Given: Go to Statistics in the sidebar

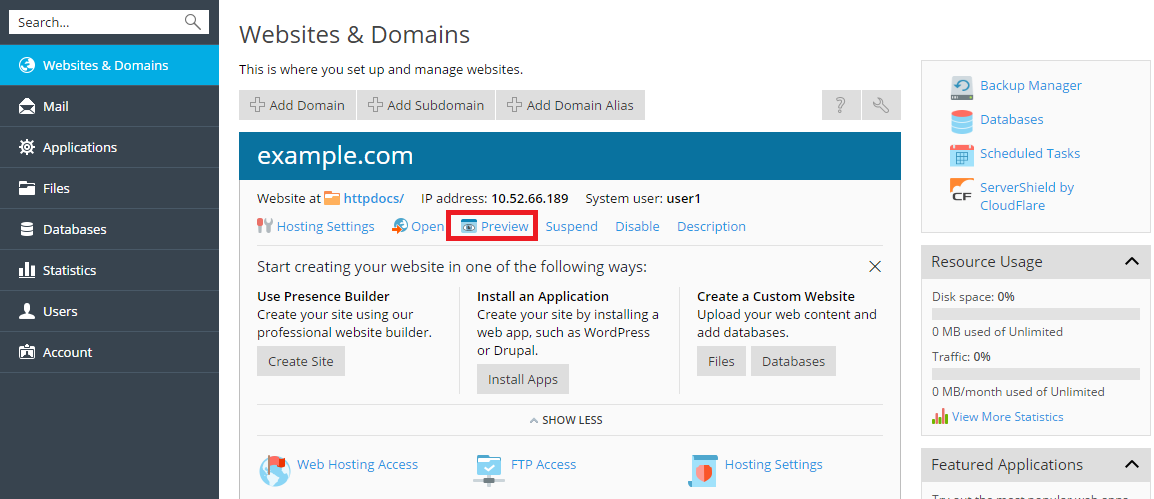Looking at the screenshot, I should (x=69, y=270).
